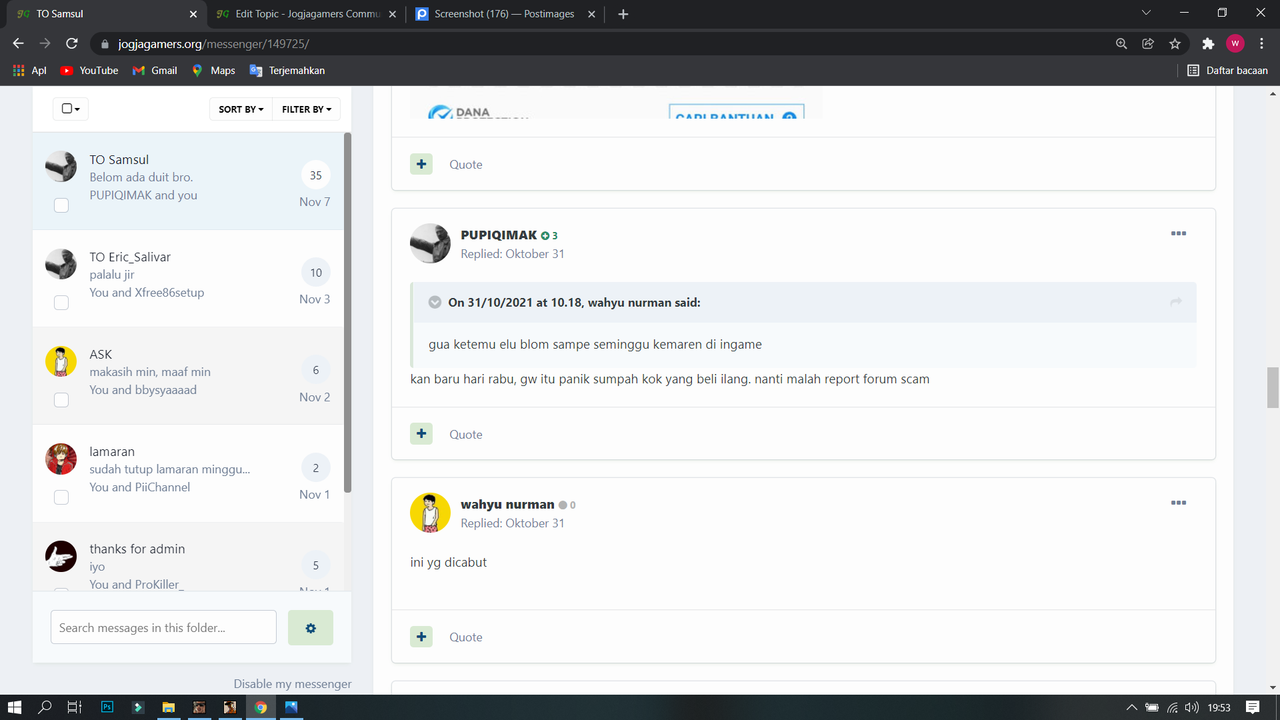Screen dimensions: 1280x720
Task: Click the page vertical scrollbar thumb
Action: pos(1273,388)
